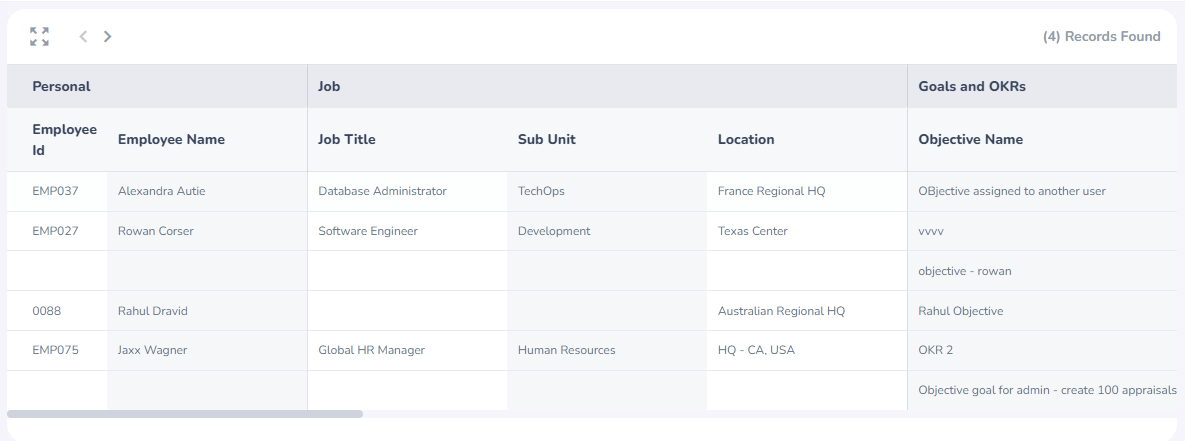Click the Objective Name column header

tap(970, 140)
